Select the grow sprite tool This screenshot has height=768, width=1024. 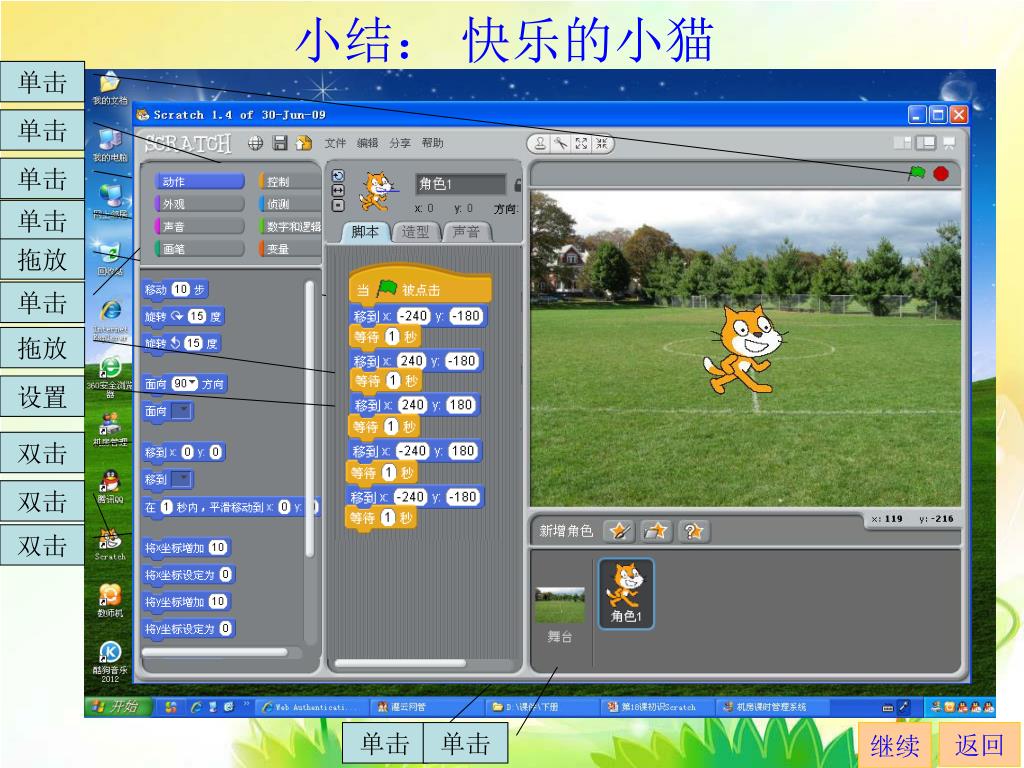[x=581, y=144]
